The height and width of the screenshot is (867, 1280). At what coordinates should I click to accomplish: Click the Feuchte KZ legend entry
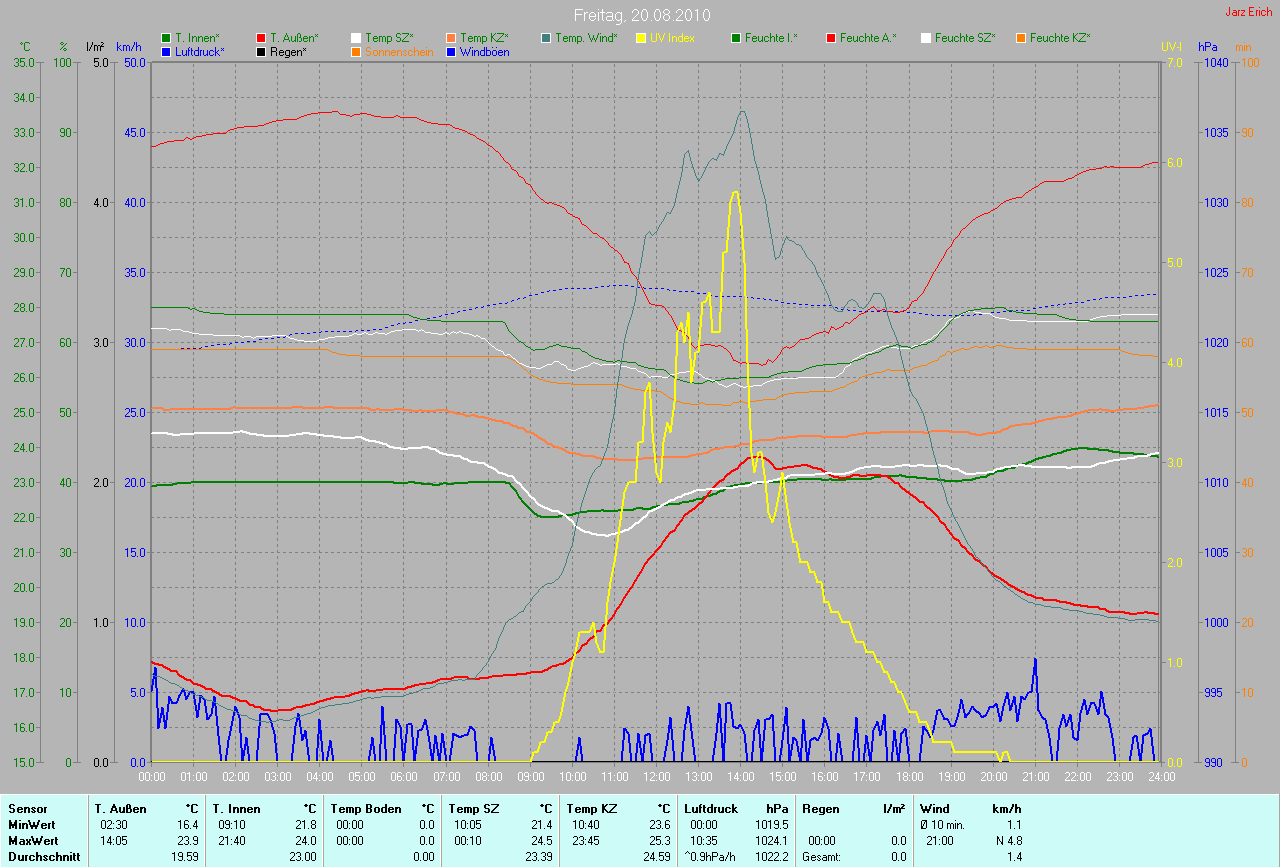1060,38
